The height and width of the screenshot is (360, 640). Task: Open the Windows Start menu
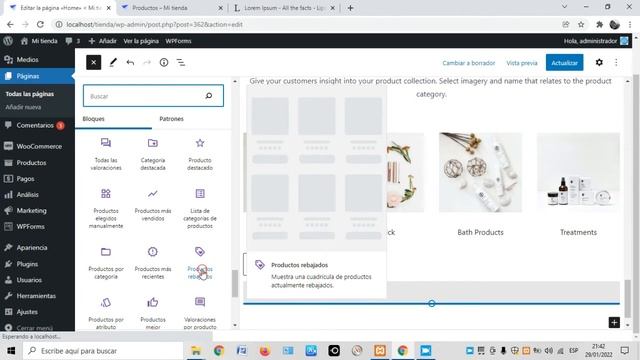coord(11,351)
